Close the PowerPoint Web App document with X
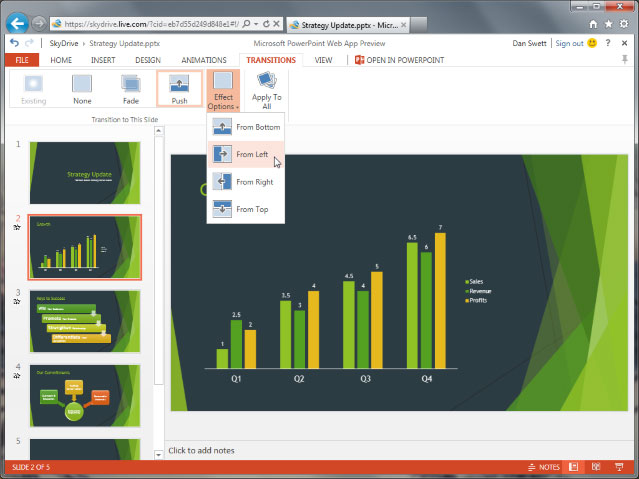The image size is (639, 479). [x=624, y=43]
